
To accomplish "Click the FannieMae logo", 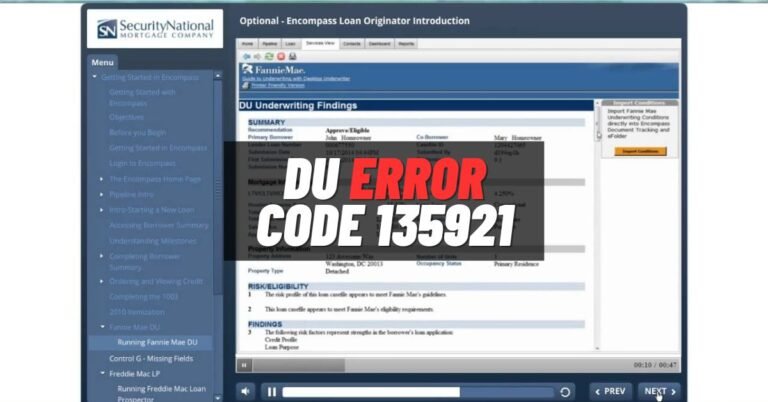I will pyautogui.click(x=274, y=70).
